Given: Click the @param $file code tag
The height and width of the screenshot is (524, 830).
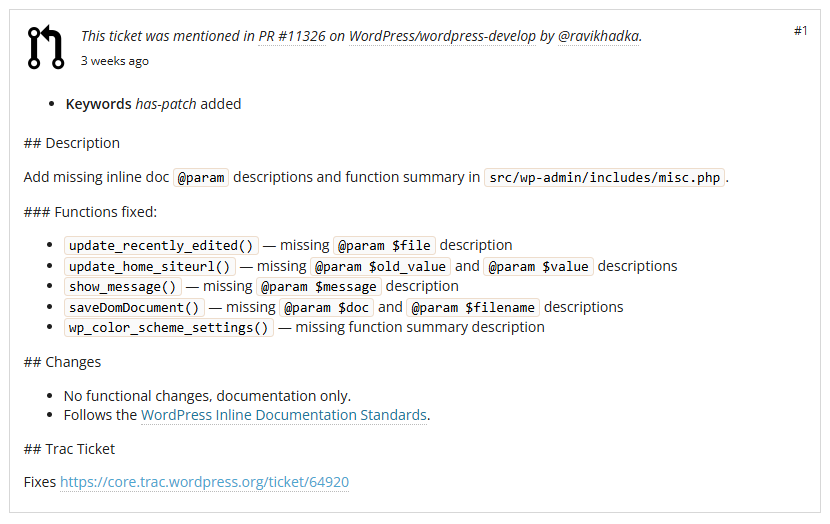Looking at the screenshot, I should point(384,246).
